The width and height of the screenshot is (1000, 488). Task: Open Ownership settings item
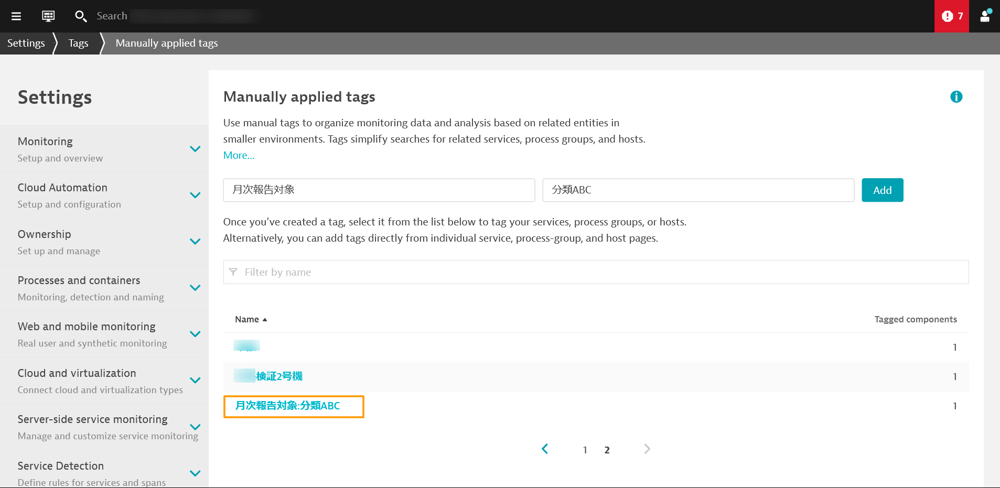tap(104, 242)
